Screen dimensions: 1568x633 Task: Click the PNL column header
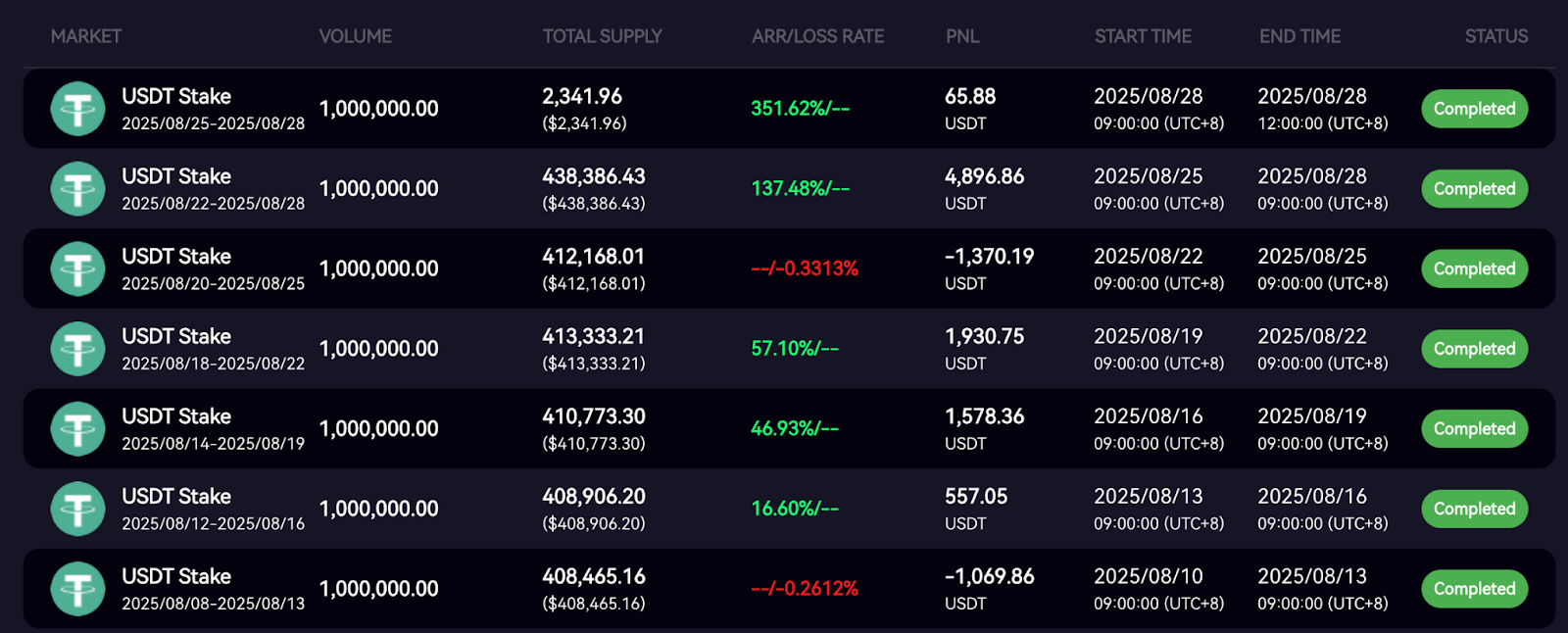coord(962,36)
